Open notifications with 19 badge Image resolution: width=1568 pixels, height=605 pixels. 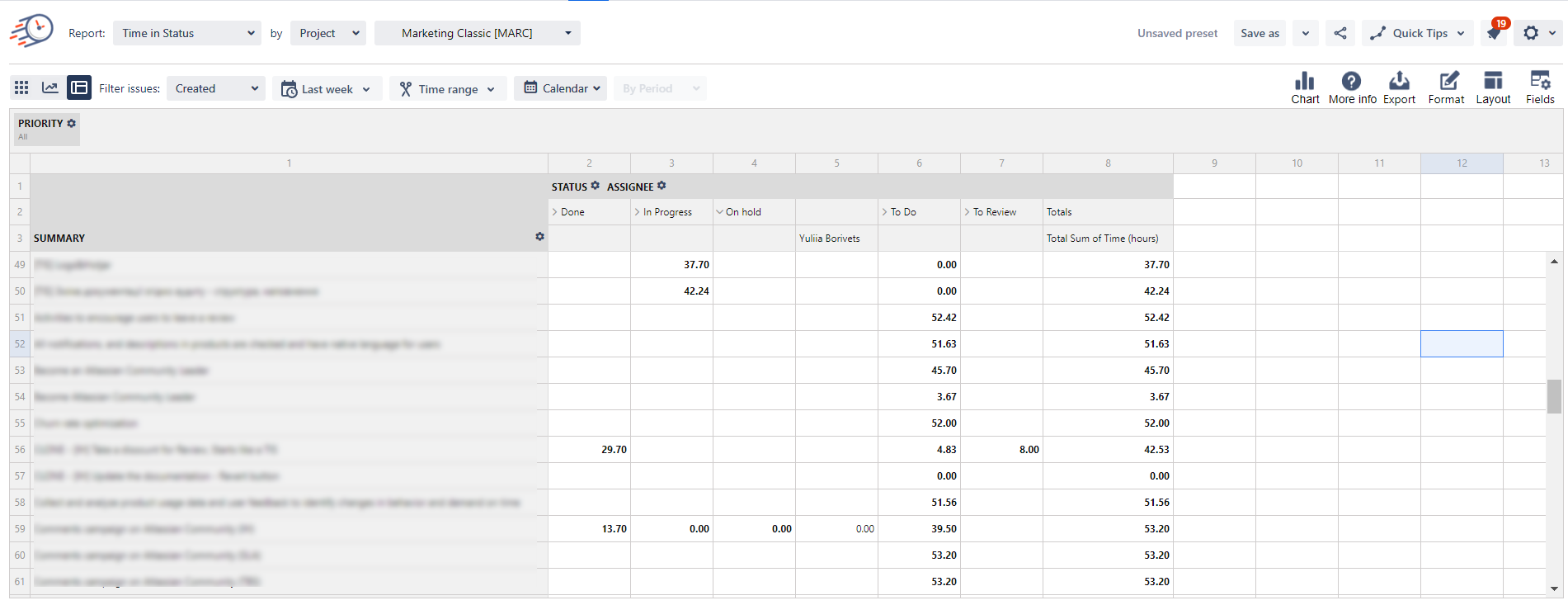click(x=1494, y=33)
